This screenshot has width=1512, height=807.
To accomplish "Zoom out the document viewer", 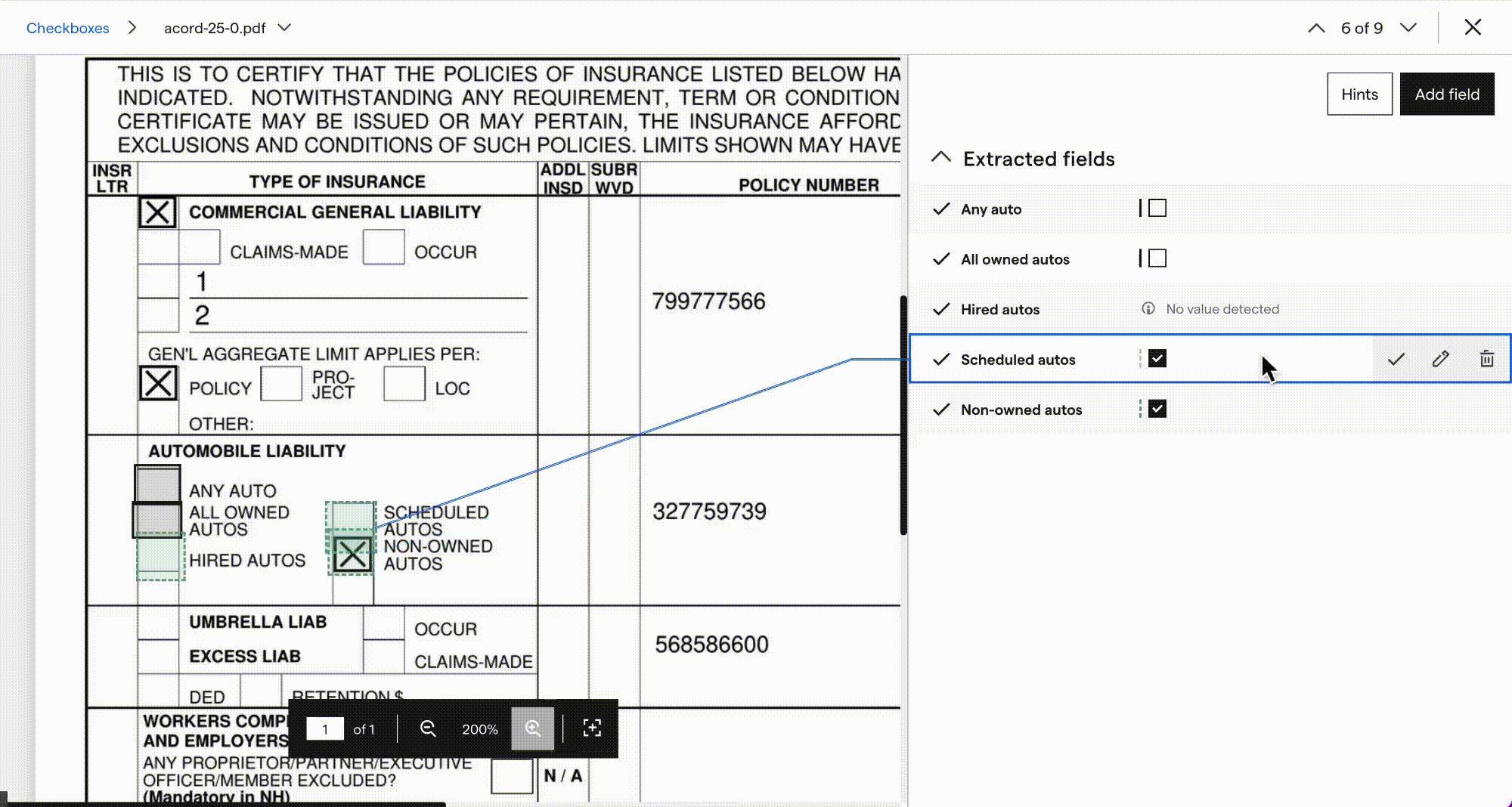I will (x=428, y=728).
